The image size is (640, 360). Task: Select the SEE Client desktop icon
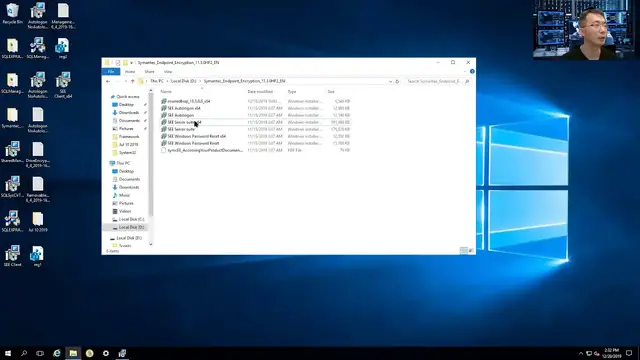point(12,256)
